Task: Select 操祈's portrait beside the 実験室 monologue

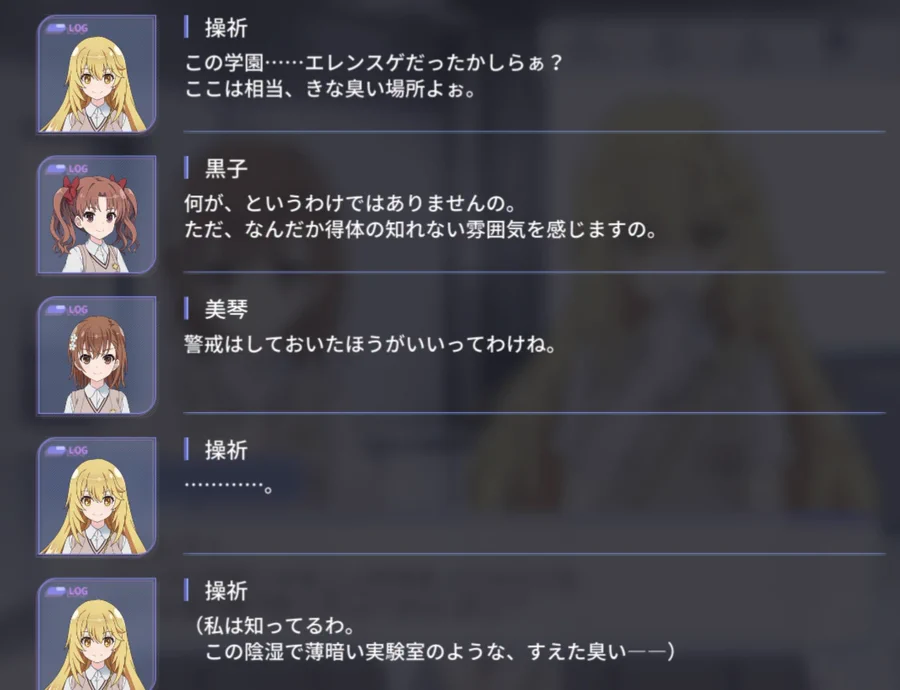Action: tap(96, 634)
